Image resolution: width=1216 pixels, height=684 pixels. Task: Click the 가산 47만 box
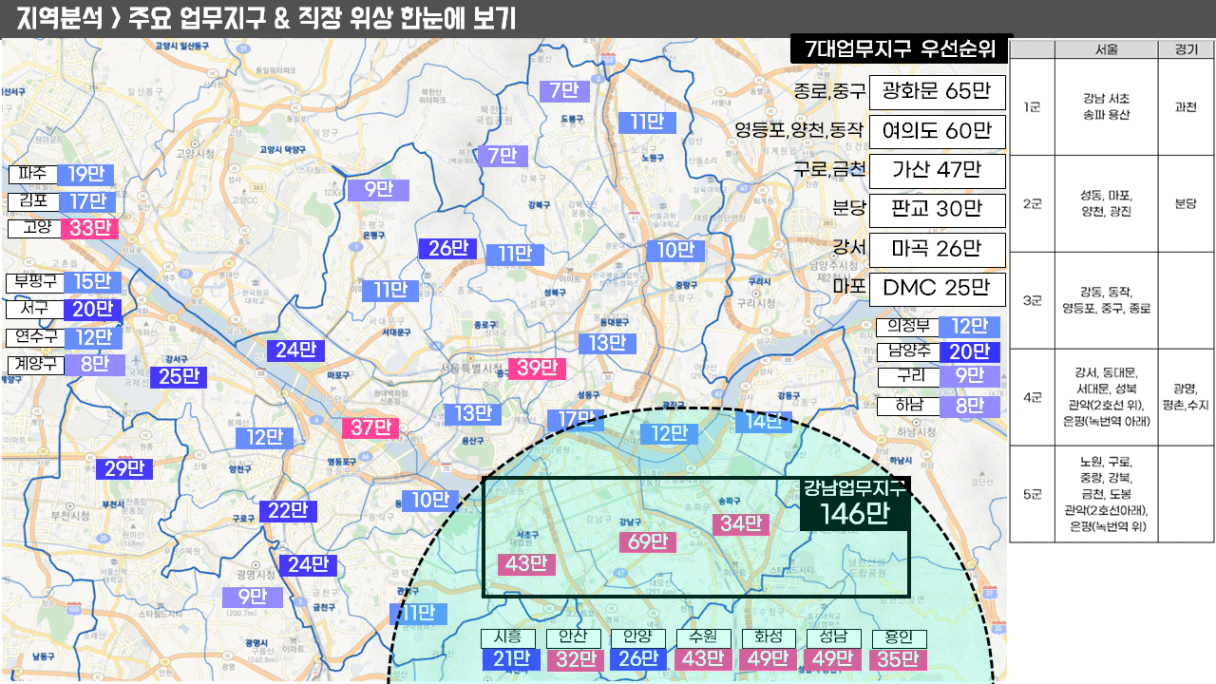[x=936, y=170]
